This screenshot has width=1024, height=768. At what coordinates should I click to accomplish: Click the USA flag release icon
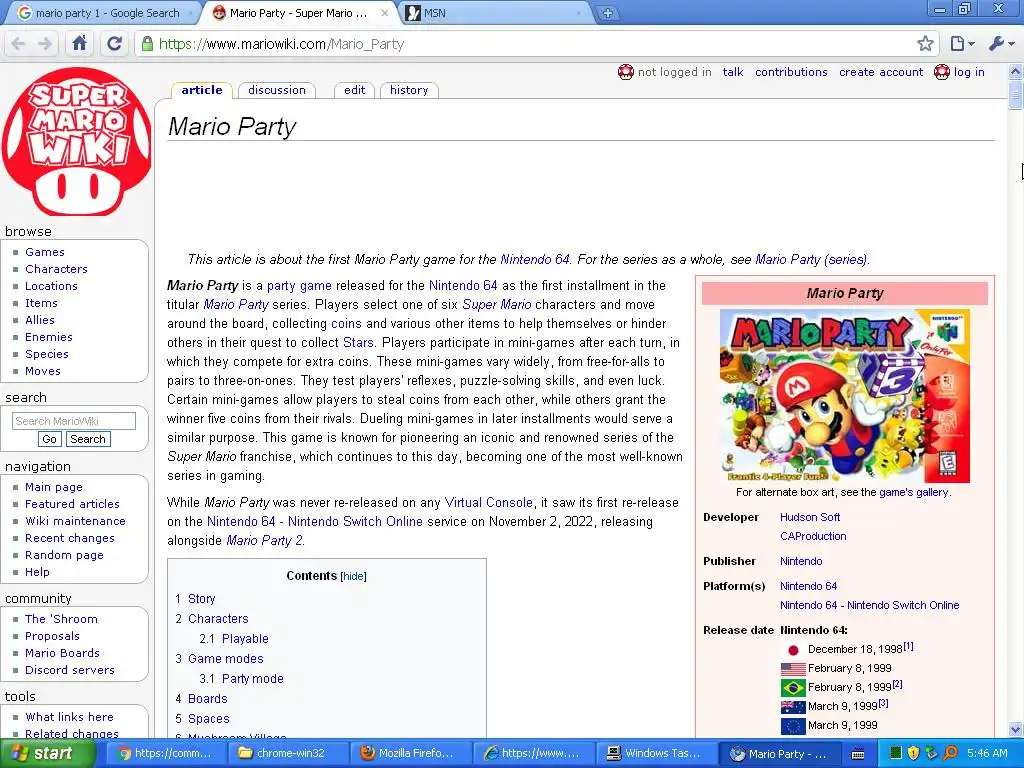point(793,669)
